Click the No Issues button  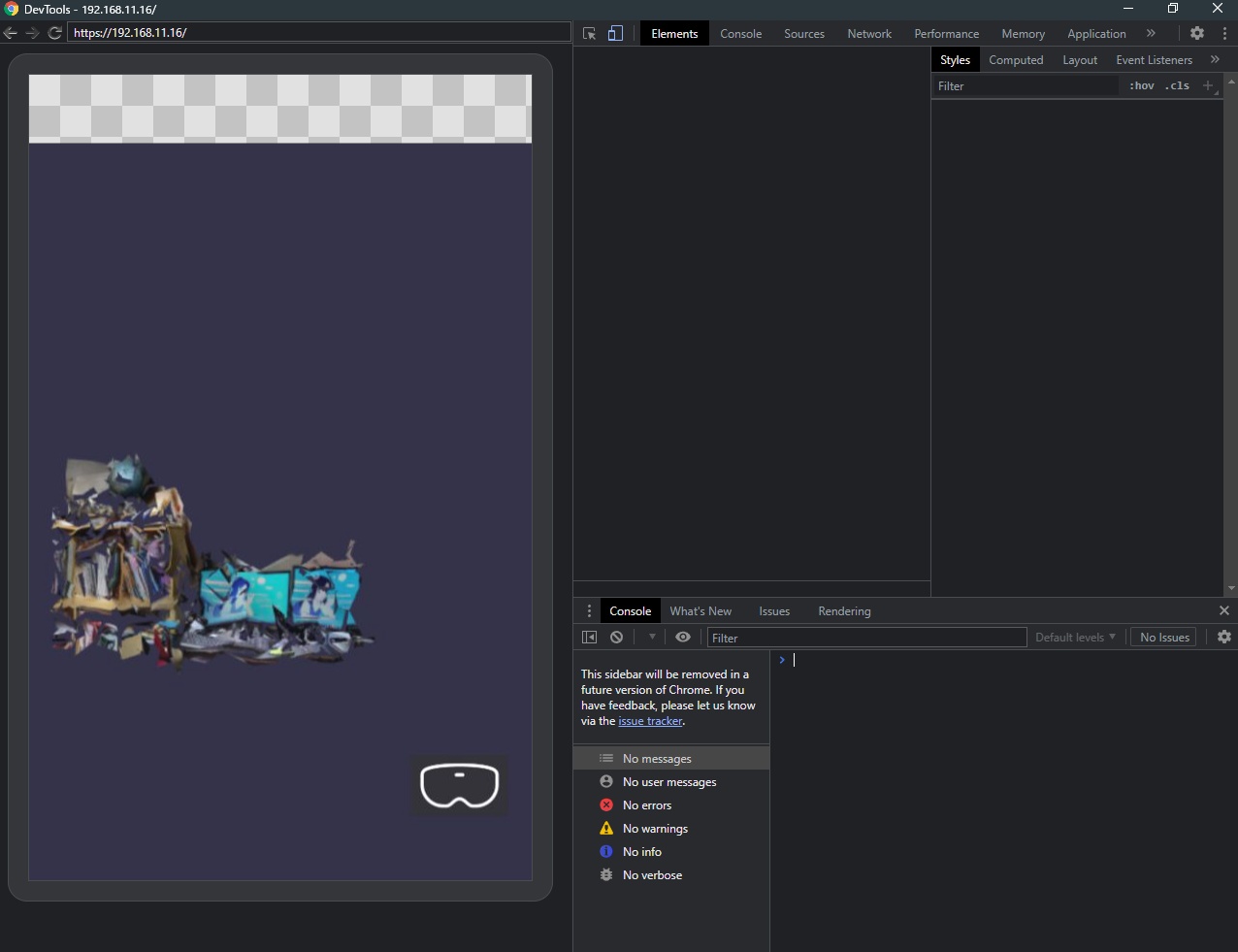(x=1164, y=637)
